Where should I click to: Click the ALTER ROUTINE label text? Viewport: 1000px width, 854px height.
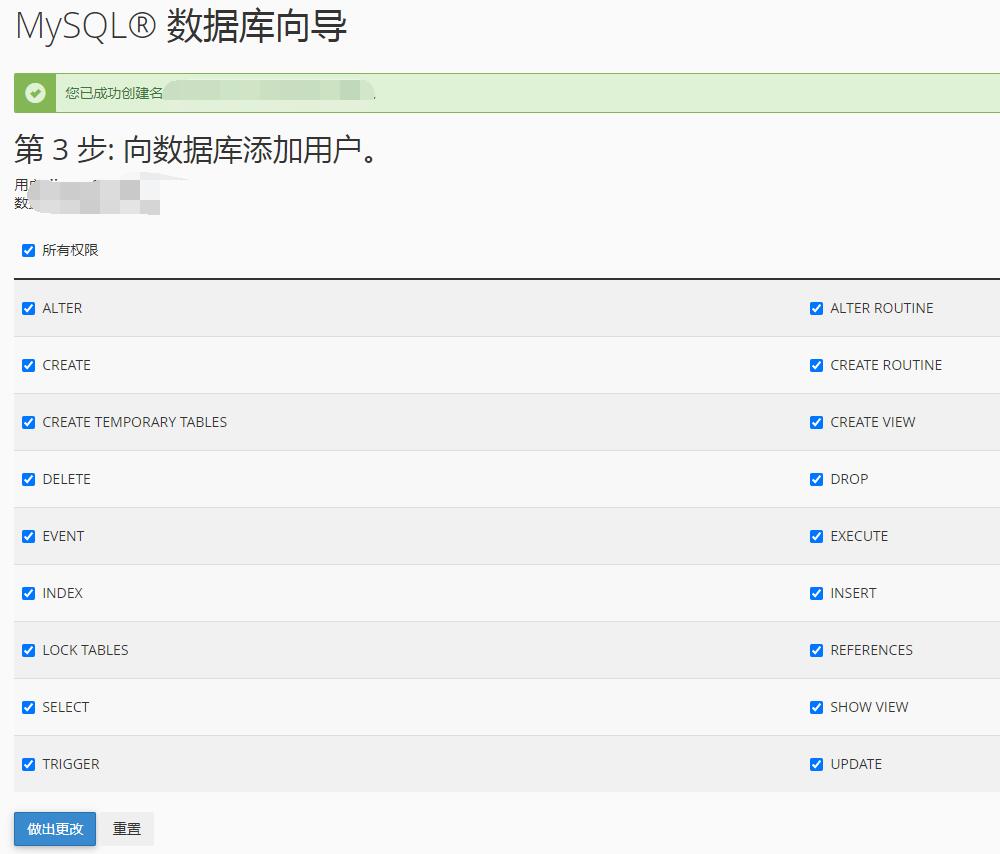[881, 308]
